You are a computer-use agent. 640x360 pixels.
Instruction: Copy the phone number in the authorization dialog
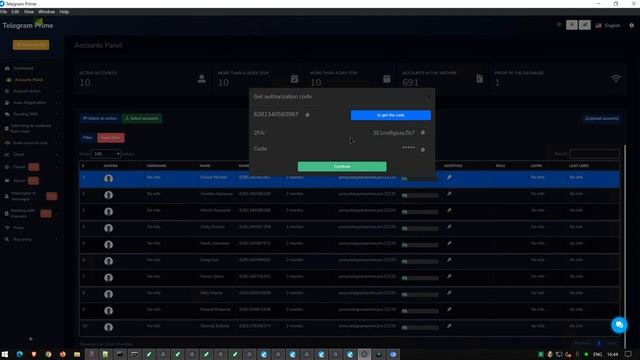click(307, 115)
